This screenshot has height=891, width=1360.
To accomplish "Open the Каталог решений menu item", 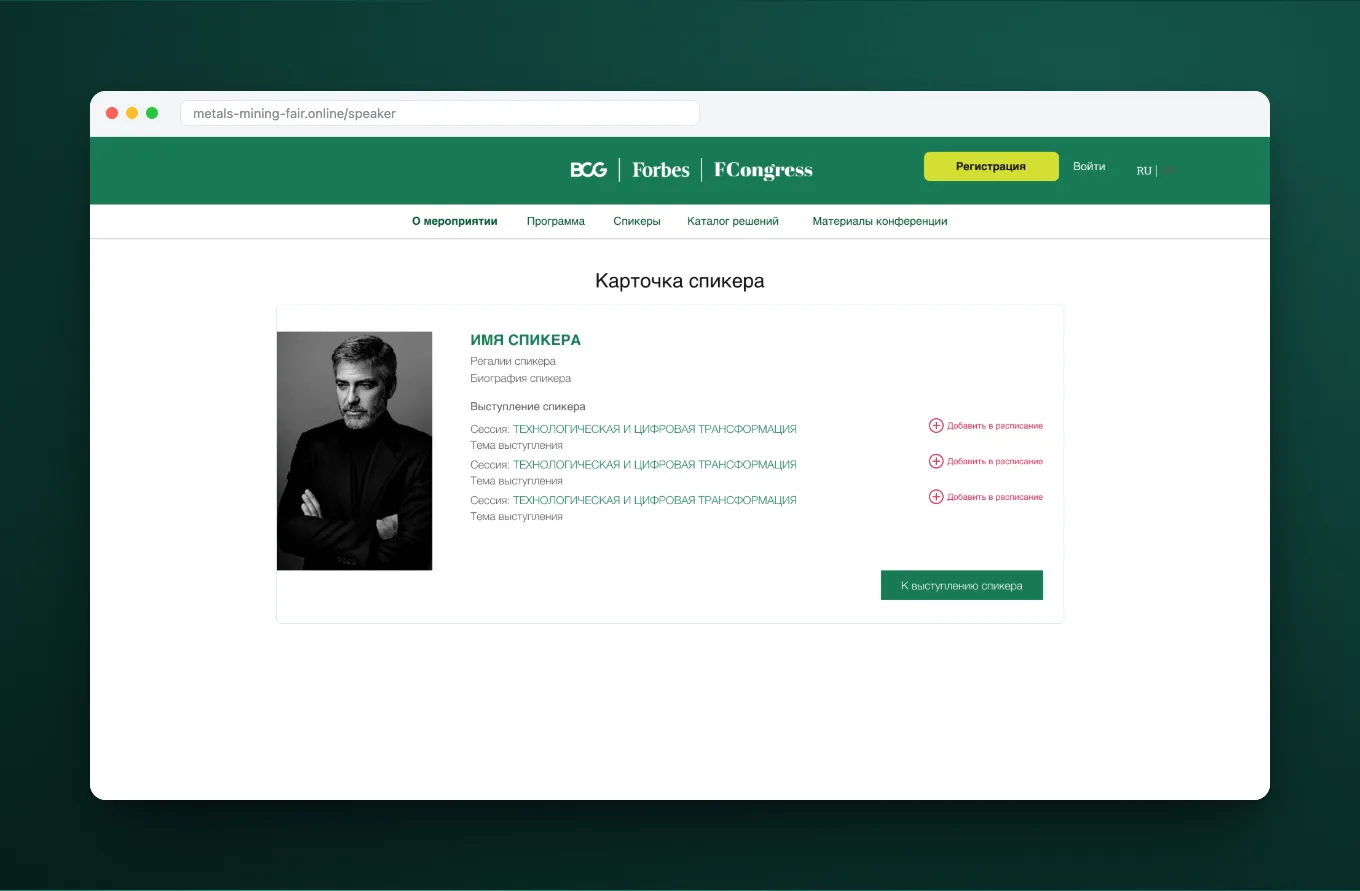I will [x=733, y=221].
